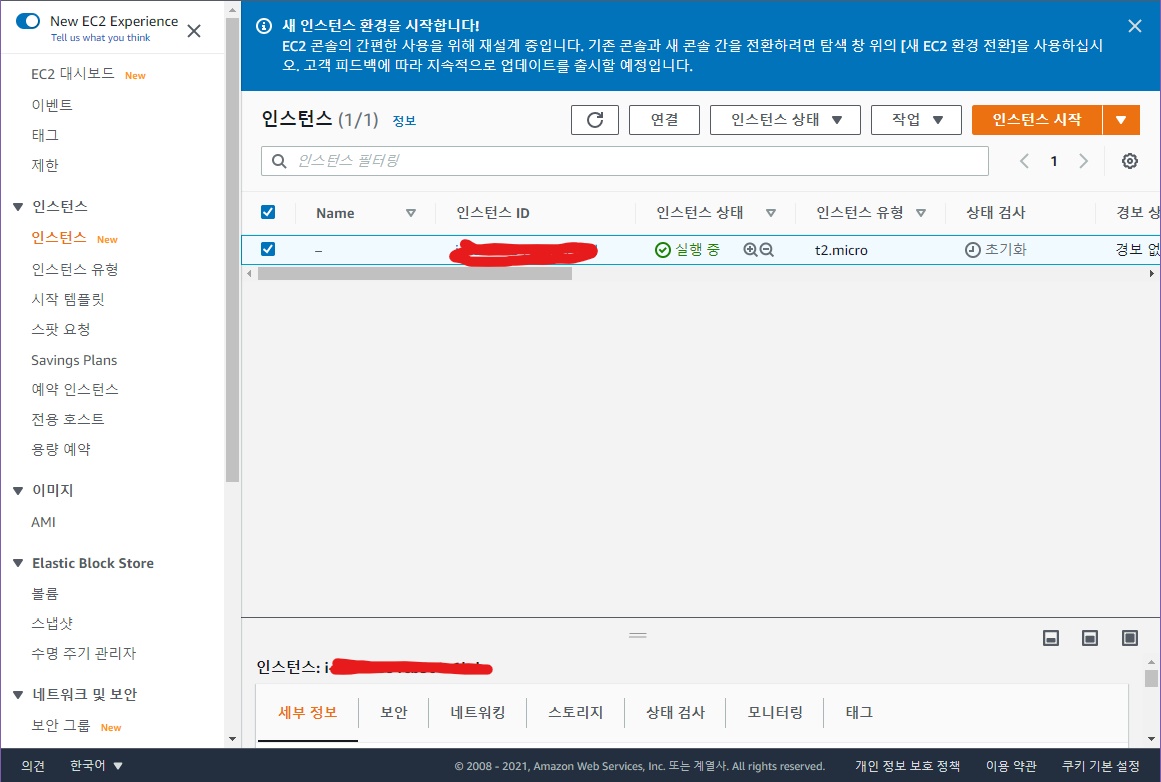
Task: Set details pane to half-height layout
Action: 1090,638
